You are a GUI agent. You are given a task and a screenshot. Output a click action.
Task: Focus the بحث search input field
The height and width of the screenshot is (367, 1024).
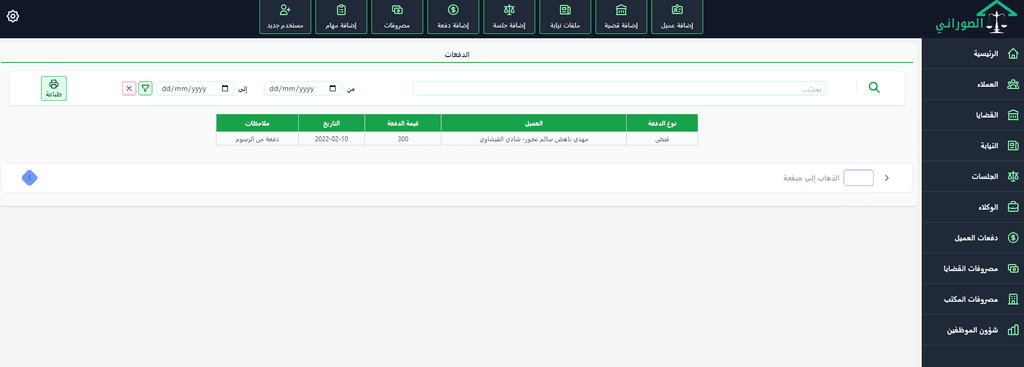pos(619,89)
